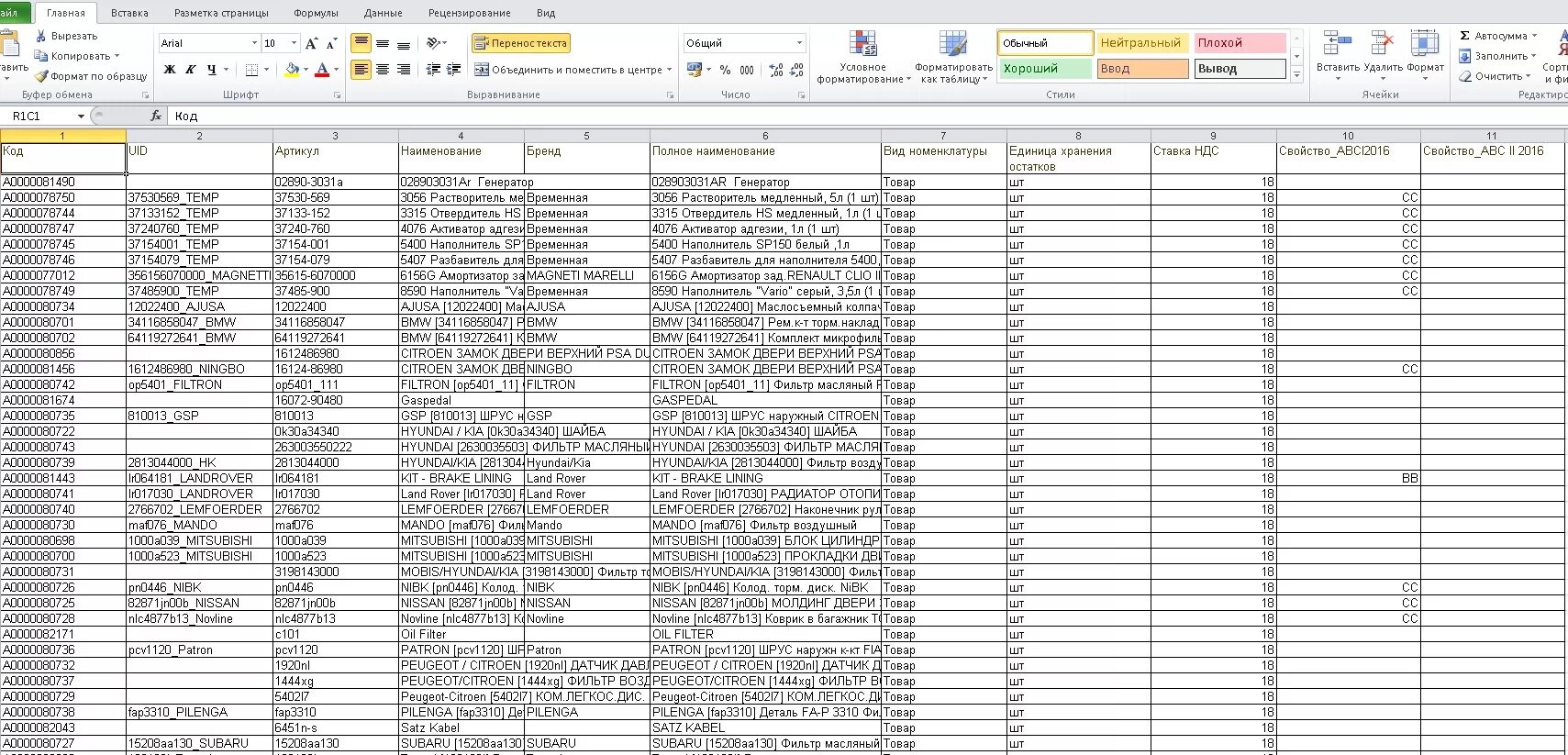Expand the cell styles gallery
This screenshot has height=755, width=1568.
pos(1297,76)
